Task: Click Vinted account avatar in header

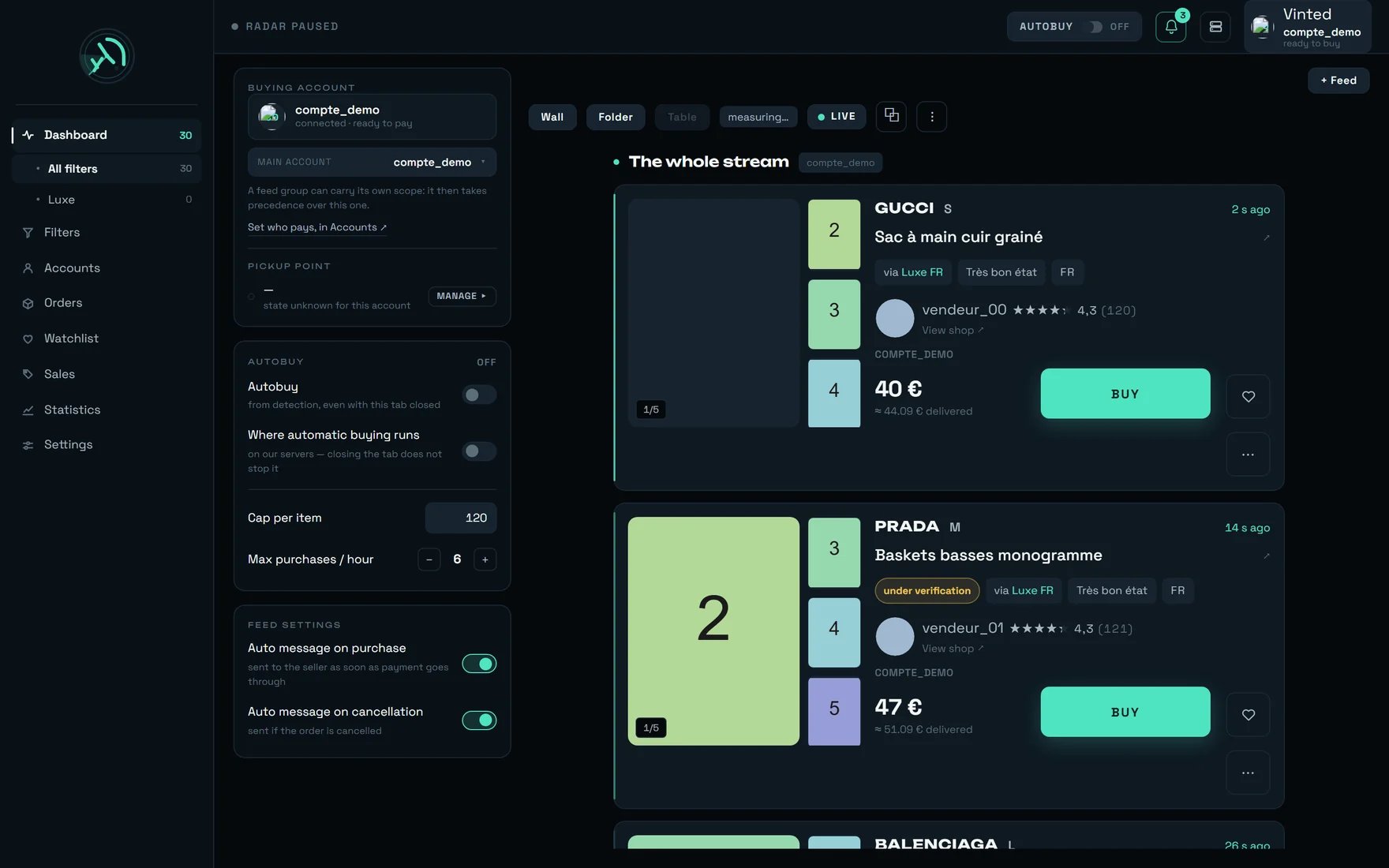Action: 1262,27
